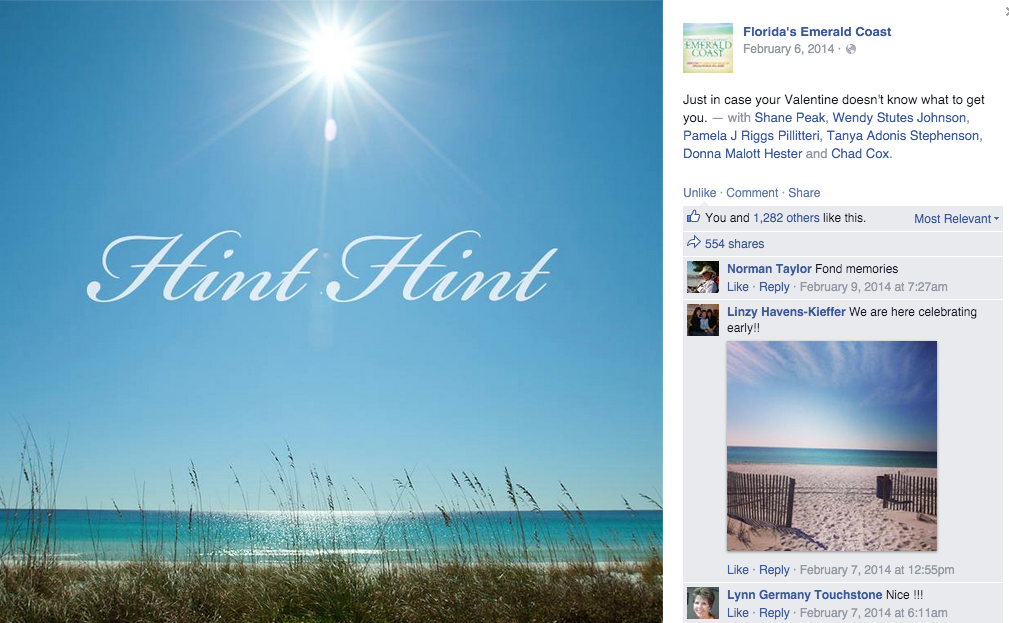1009x623 pixels.
Task: Open Linzy Havens-Kieffer's profile picture
Action: [703, 320]
